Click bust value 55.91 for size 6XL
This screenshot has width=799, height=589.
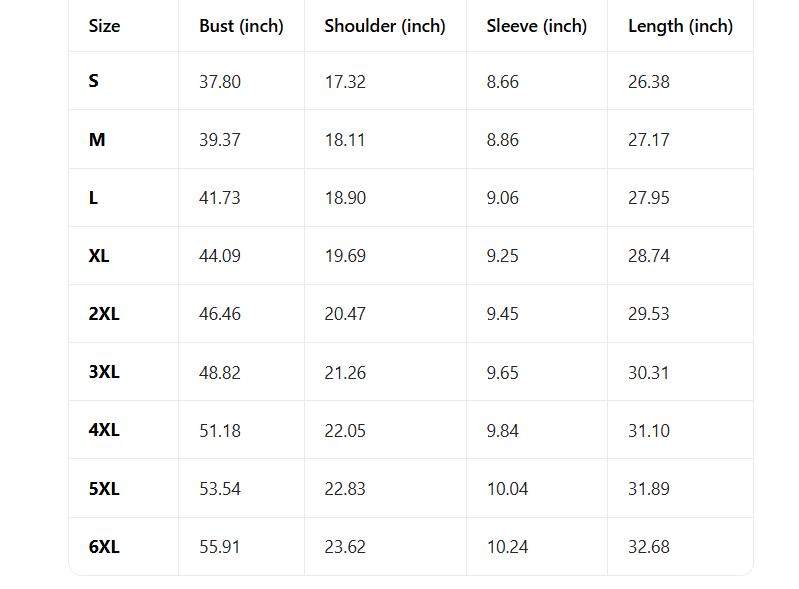[x=220, y=547]
